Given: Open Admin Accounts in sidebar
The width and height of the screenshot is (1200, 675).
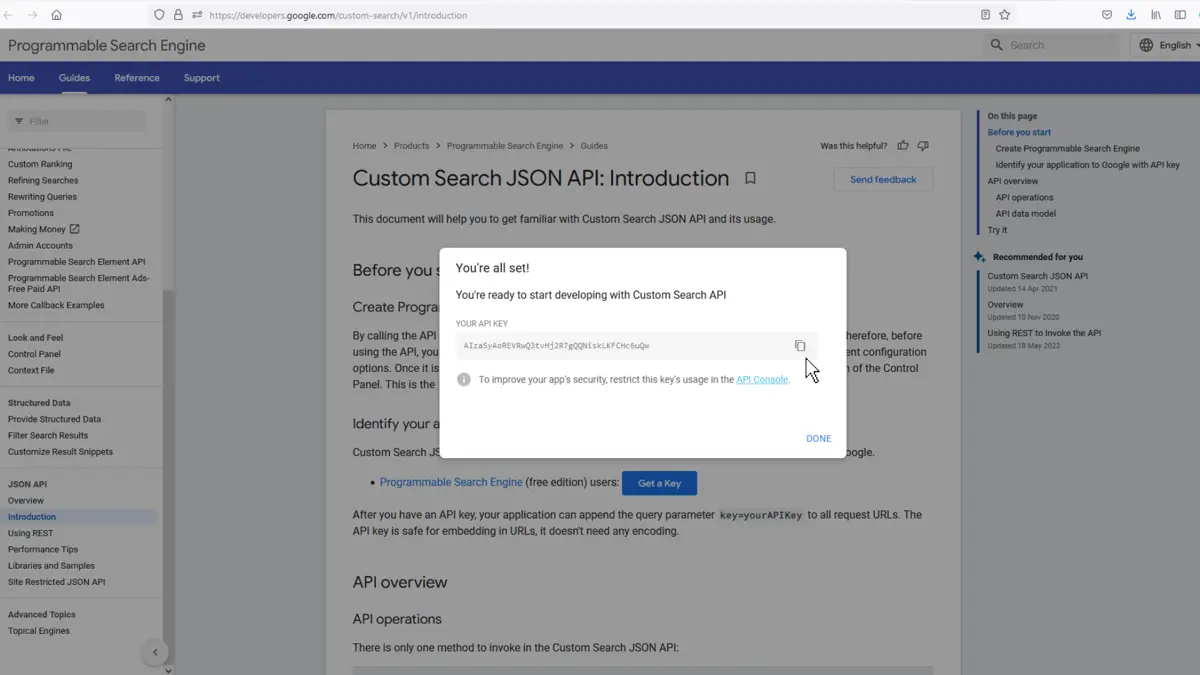Looking at the screenshot, I should pos(40,245).
